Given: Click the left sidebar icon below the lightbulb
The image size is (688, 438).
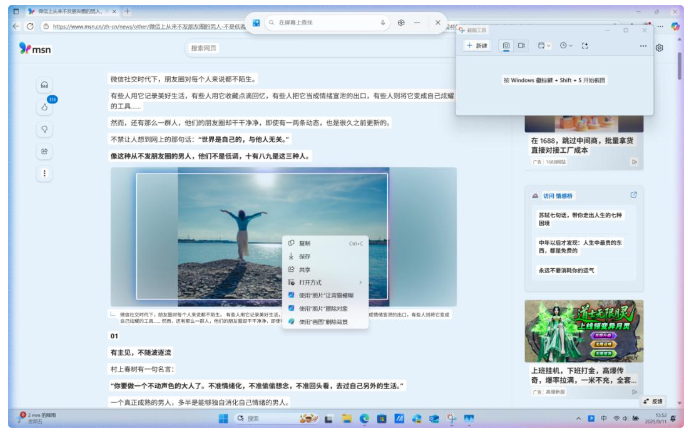Looking at the screenshot, I should (x=44, y=151).
